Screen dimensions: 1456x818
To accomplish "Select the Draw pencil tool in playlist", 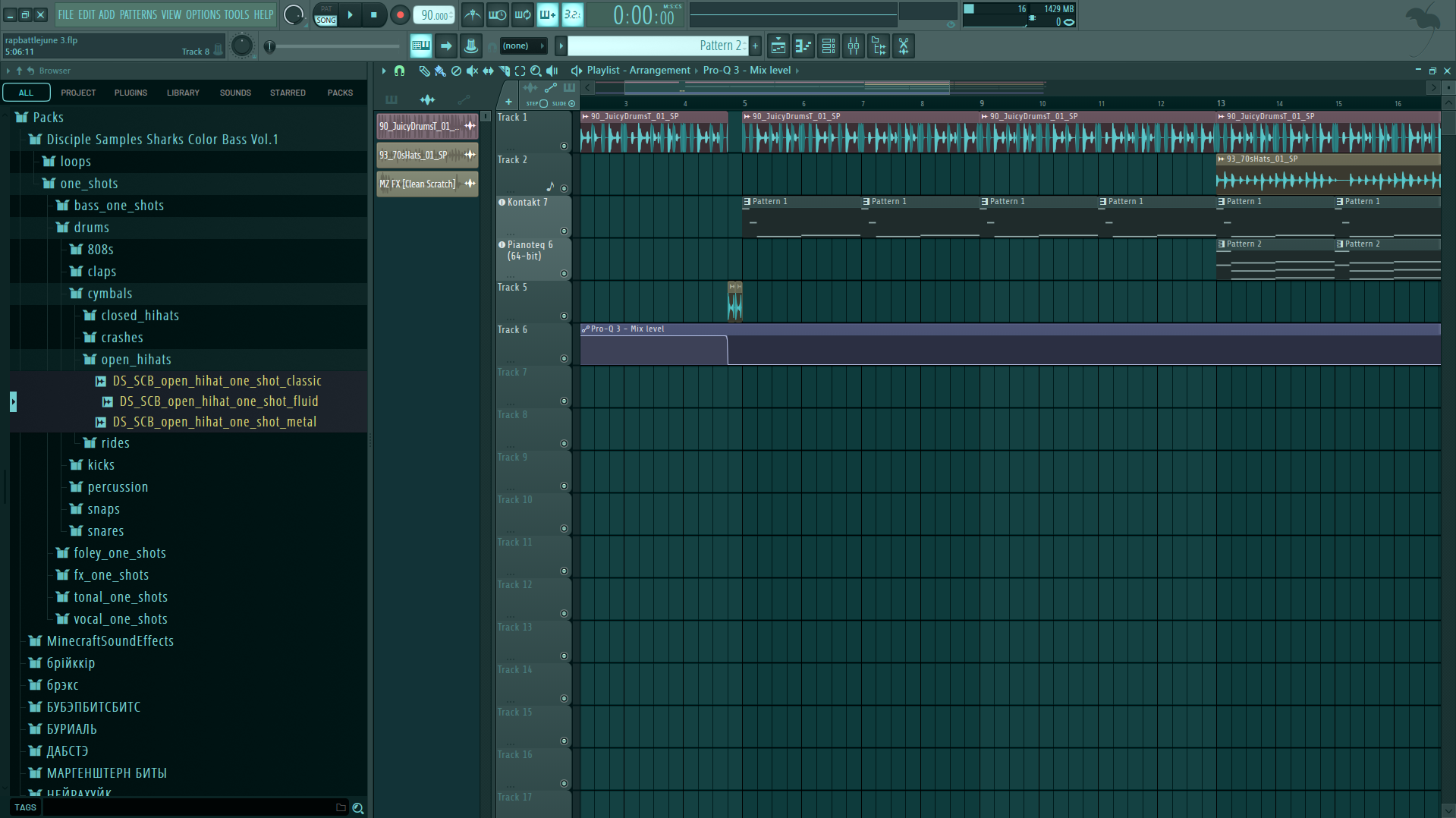I will coord(424,71).
